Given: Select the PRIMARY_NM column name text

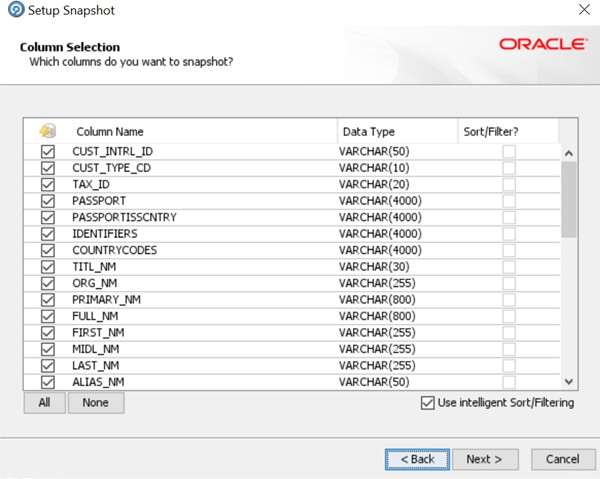Looking at the screenshot, I should coord(106,300).
